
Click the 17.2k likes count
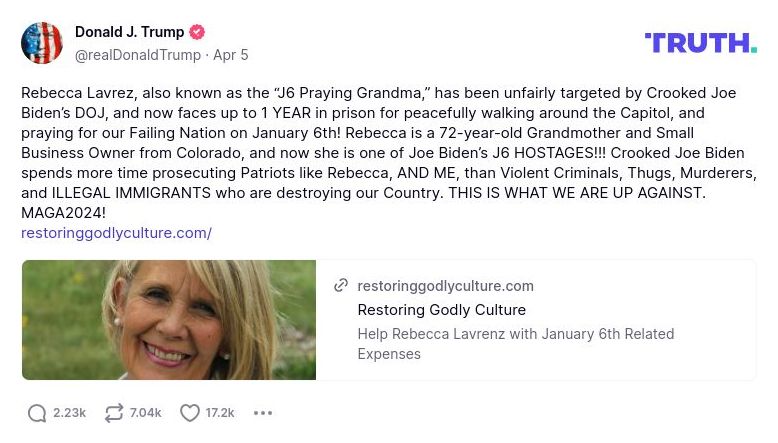pyautogui.click(x=220, y=413)
